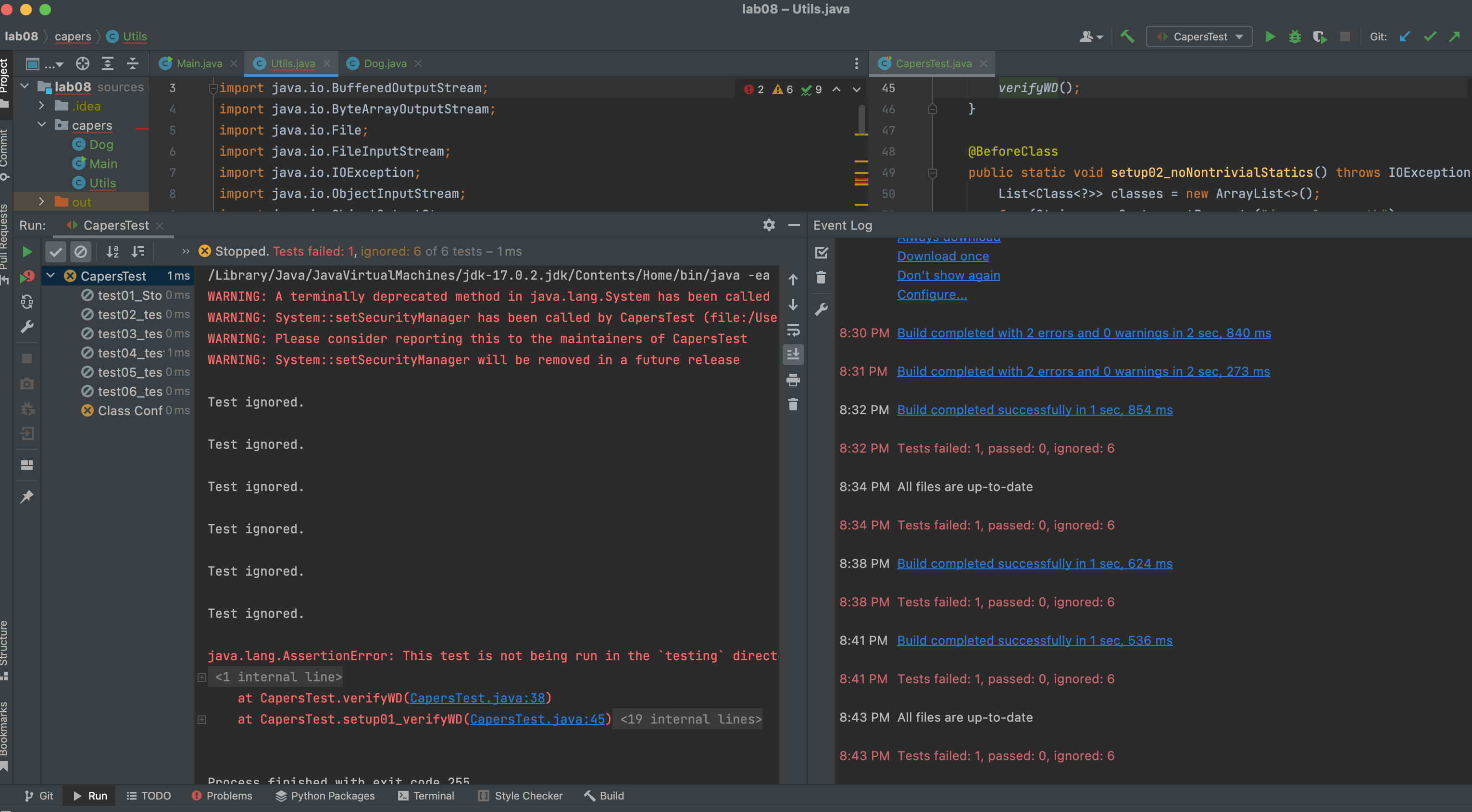Open Run panel settings gear
The width and height of the screenshot is (1472, 812).
(x=769, y=225)
